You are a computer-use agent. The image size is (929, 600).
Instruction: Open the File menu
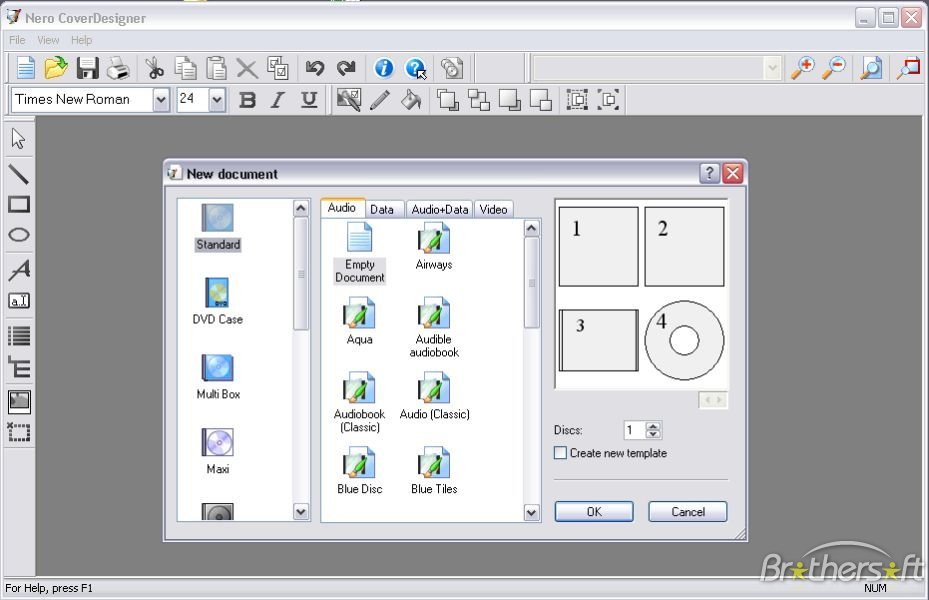[17, 40]
